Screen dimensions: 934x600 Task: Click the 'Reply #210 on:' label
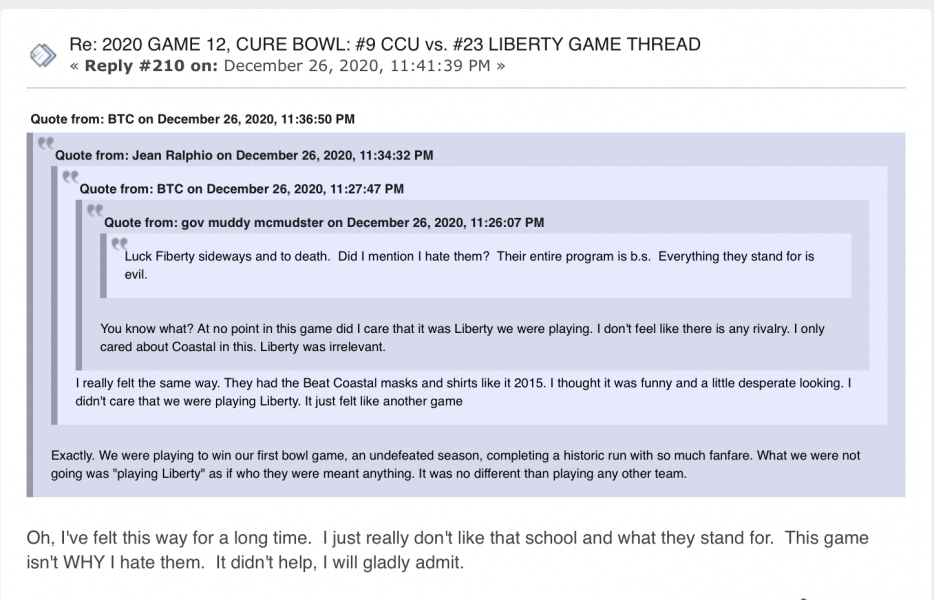(149, 66)
